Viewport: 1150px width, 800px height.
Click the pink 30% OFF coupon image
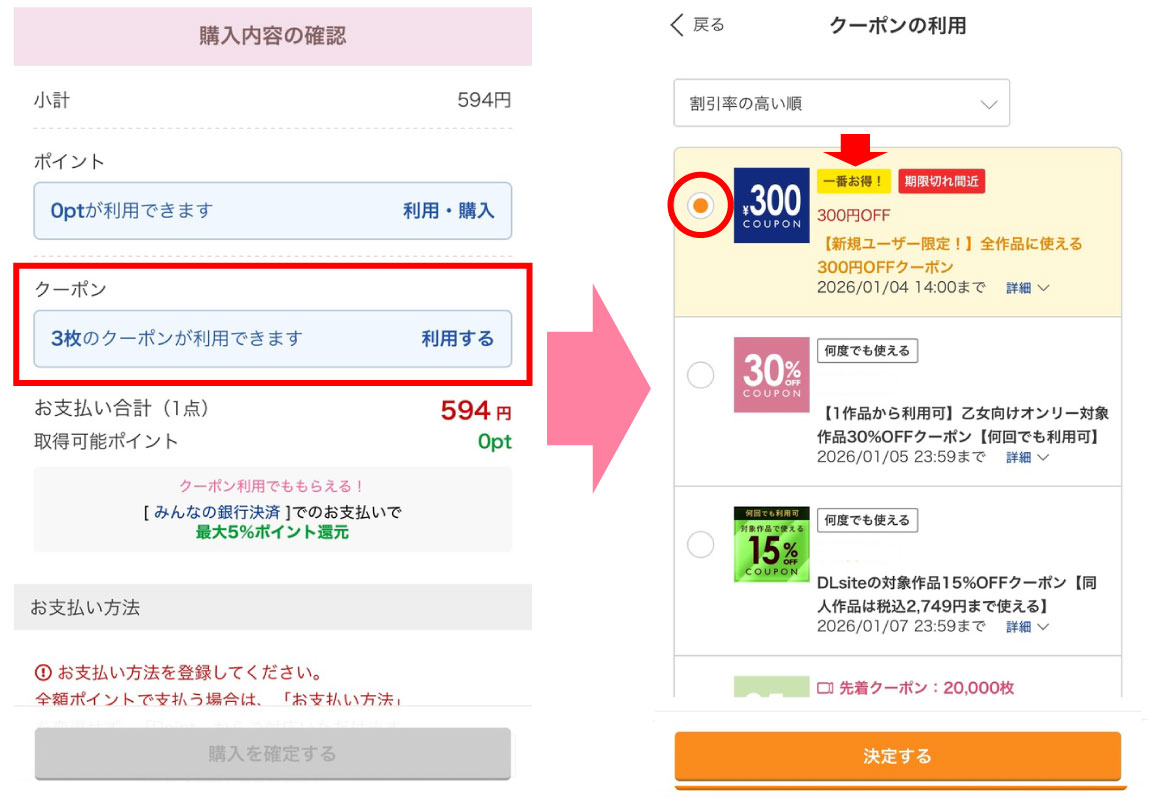click(x=771, y=375)
